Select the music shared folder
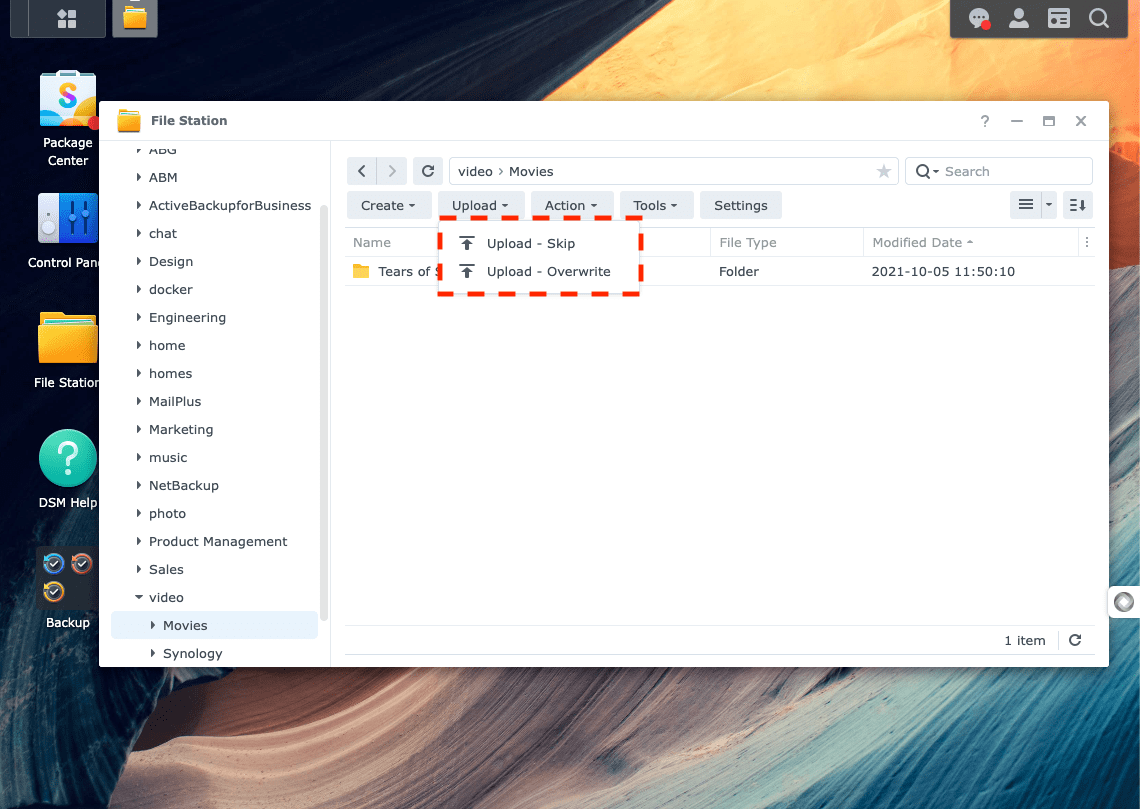Viewport: 1140px width, 809px height. coord(168,457)
